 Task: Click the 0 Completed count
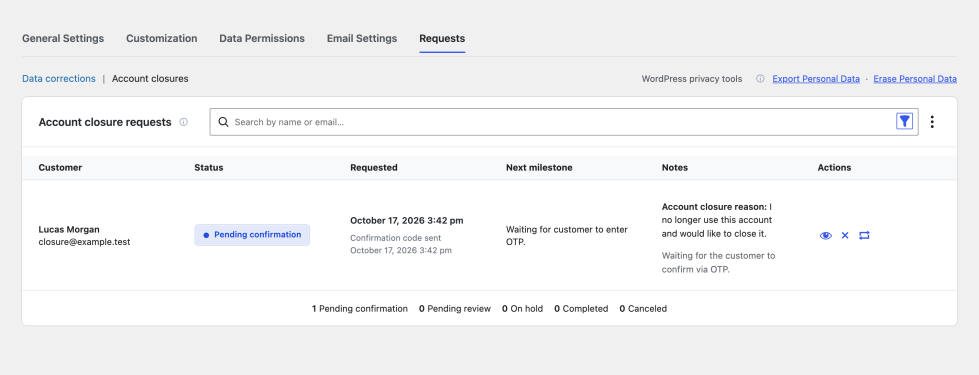tap(581, 308)
